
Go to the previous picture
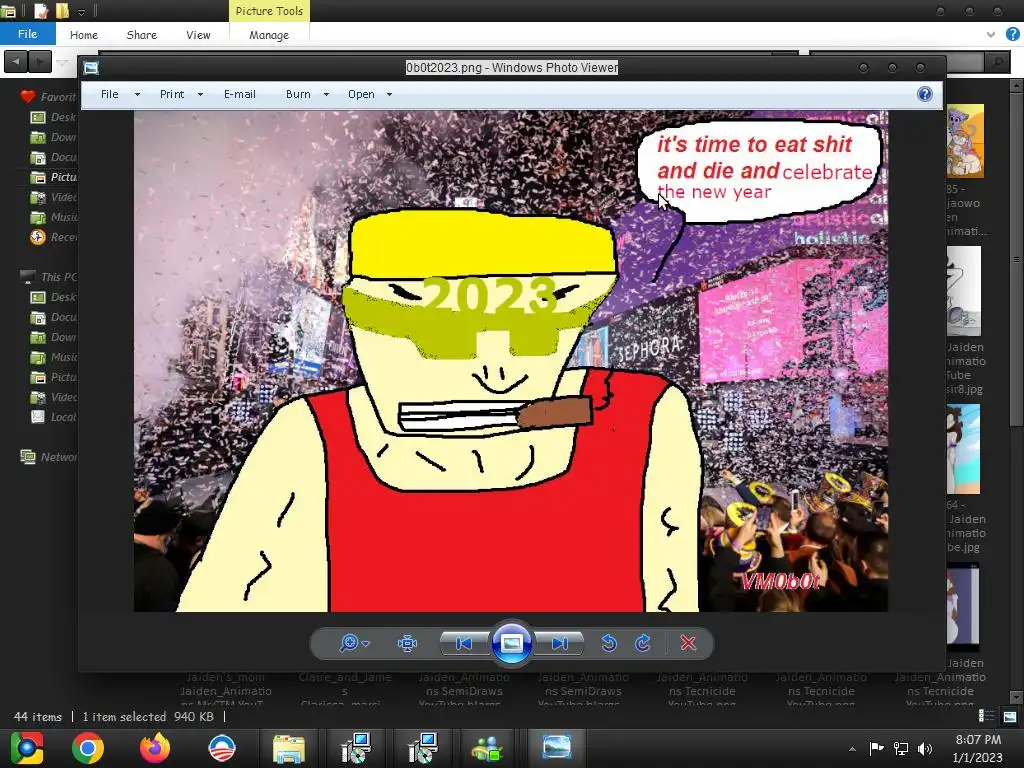464,643
